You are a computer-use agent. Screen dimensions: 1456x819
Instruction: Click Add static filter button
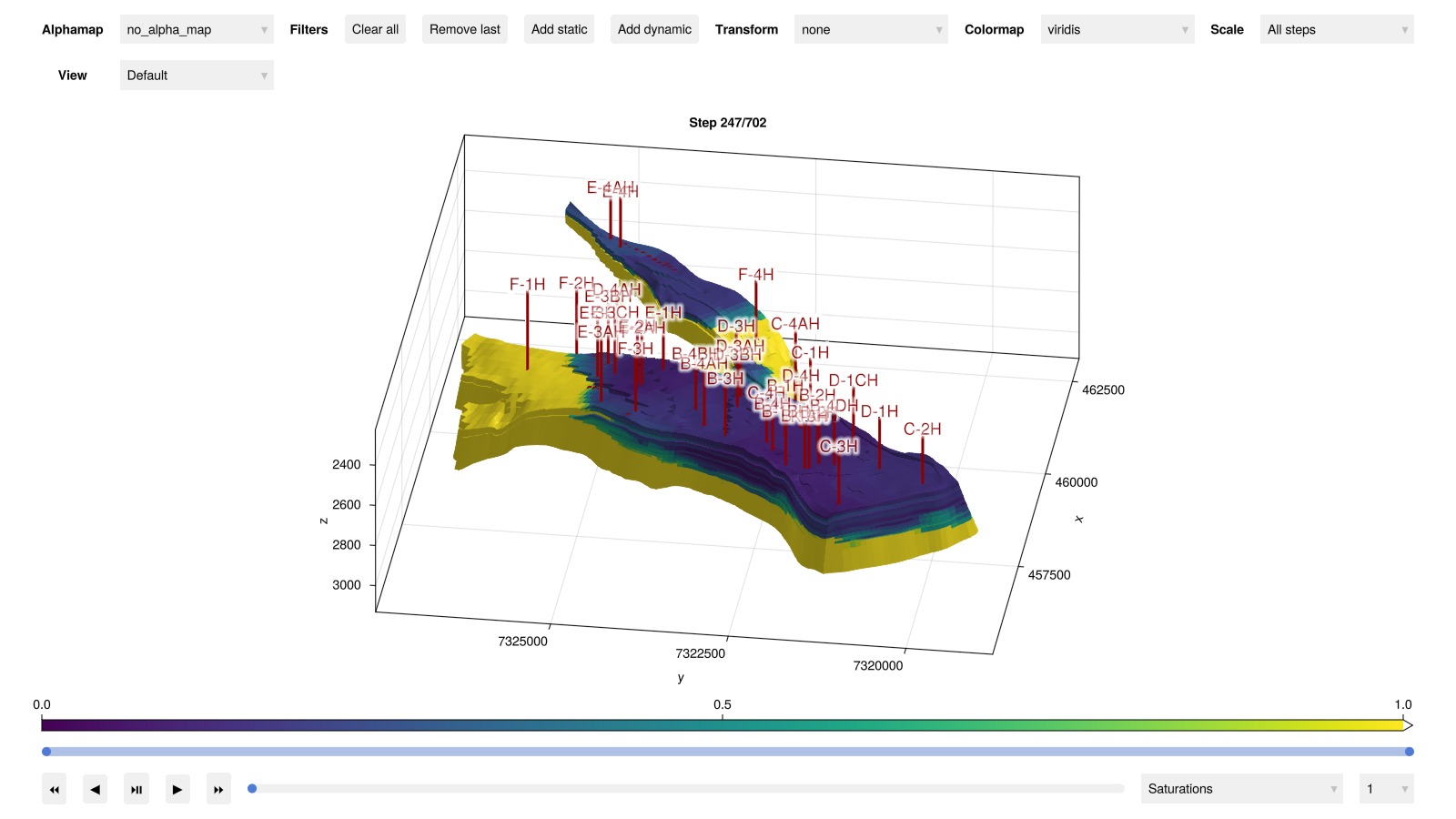point(559,30)
